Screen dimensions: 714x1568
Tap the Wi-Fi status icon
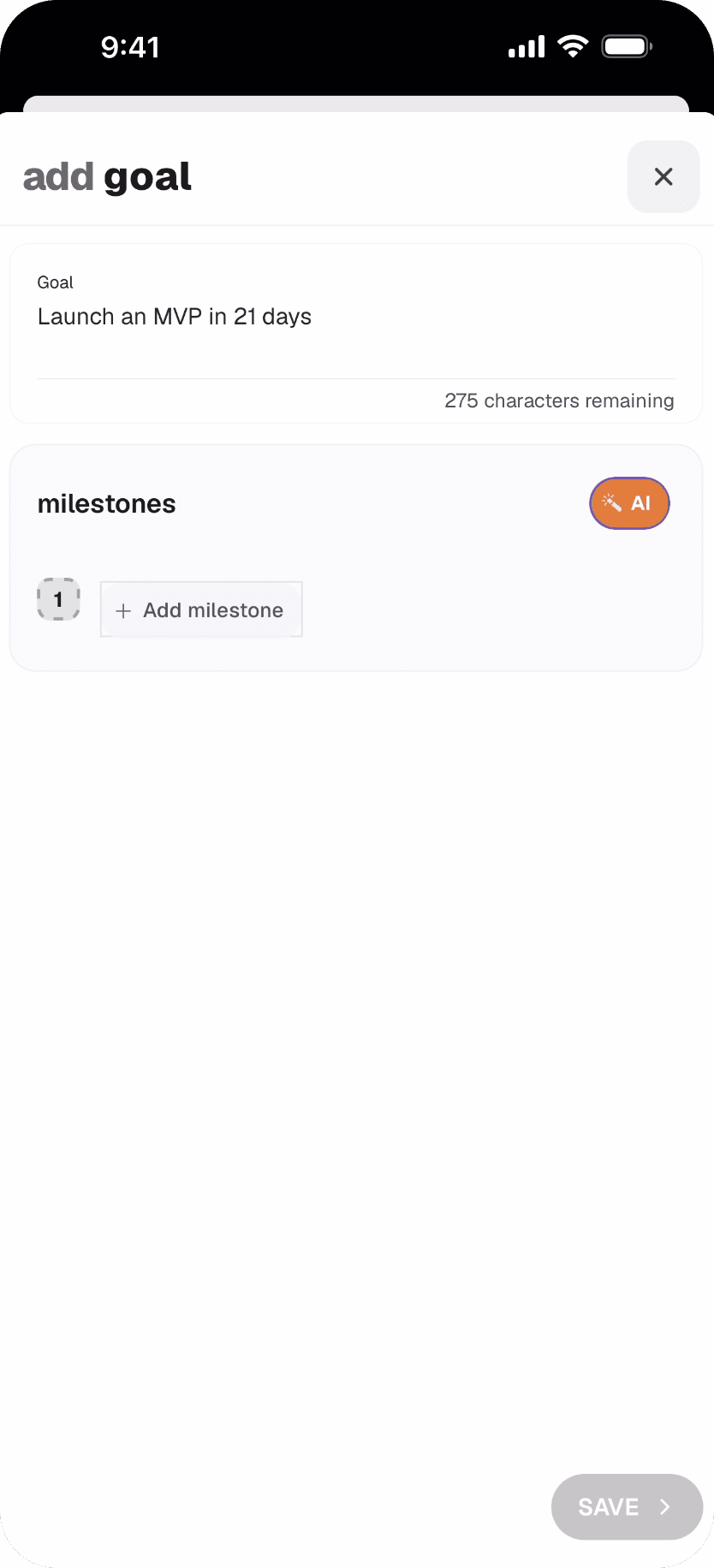[572, 46]
